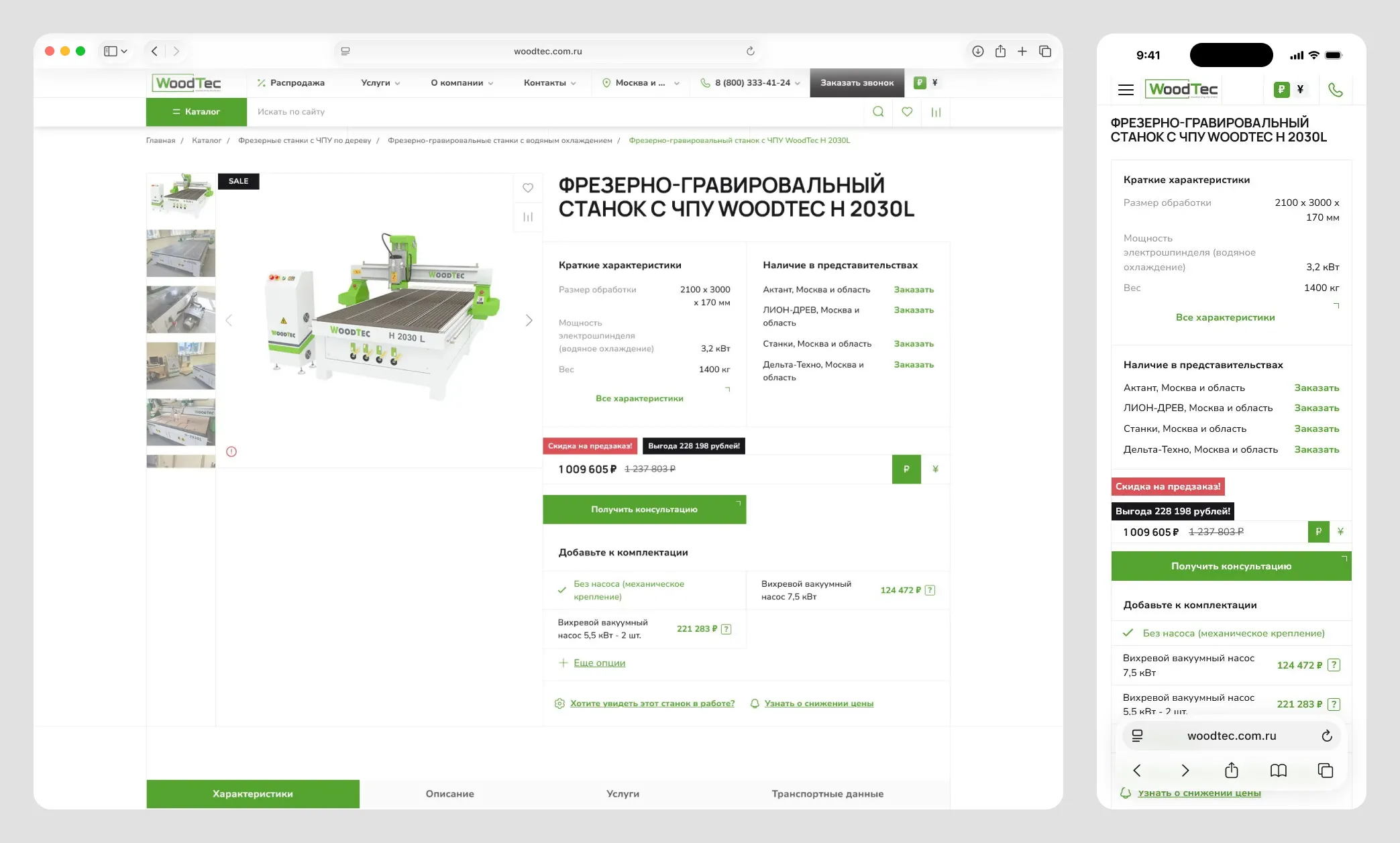1400x843 pixels.
Task: Open the 'Транспортные данные' tab
Action: [x=827, y=794]
